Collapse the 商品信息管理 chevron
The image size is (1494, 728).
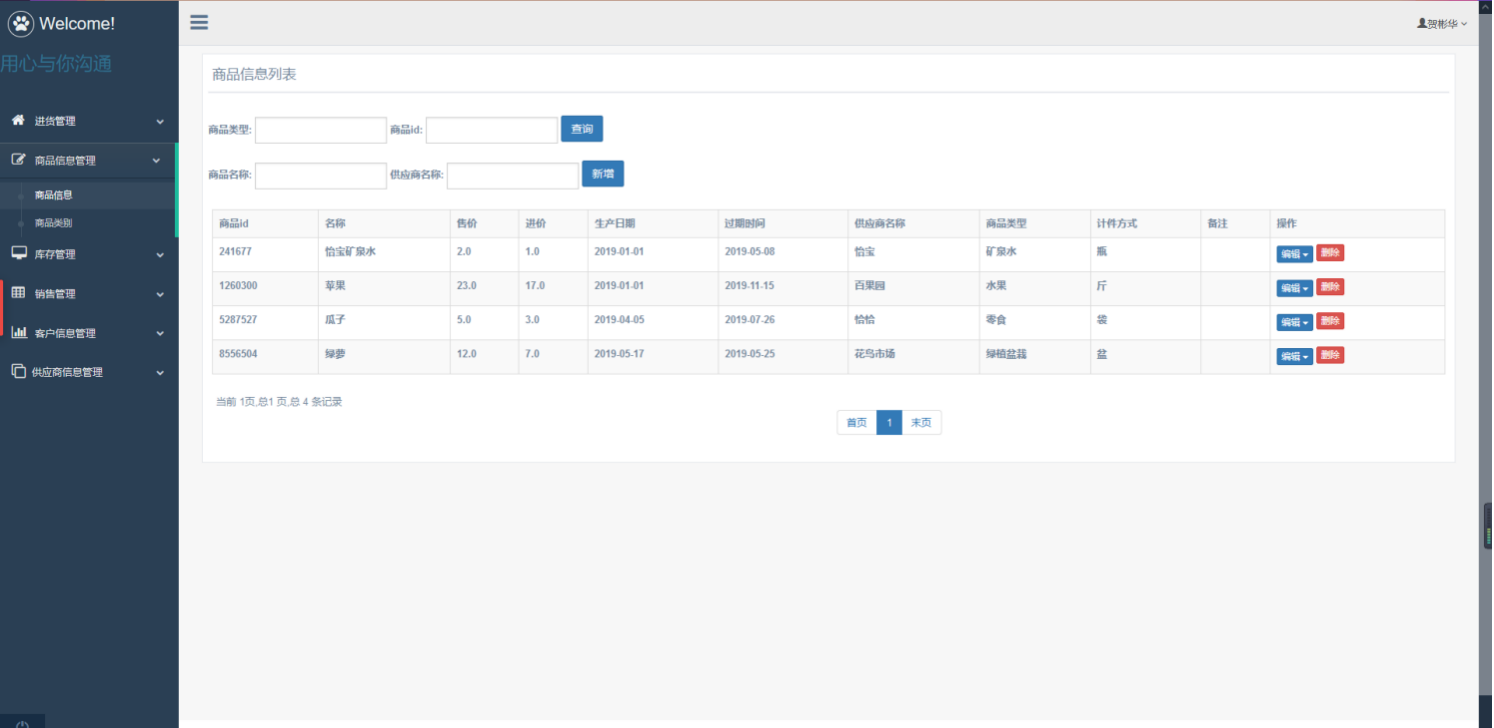coord(156,160)
